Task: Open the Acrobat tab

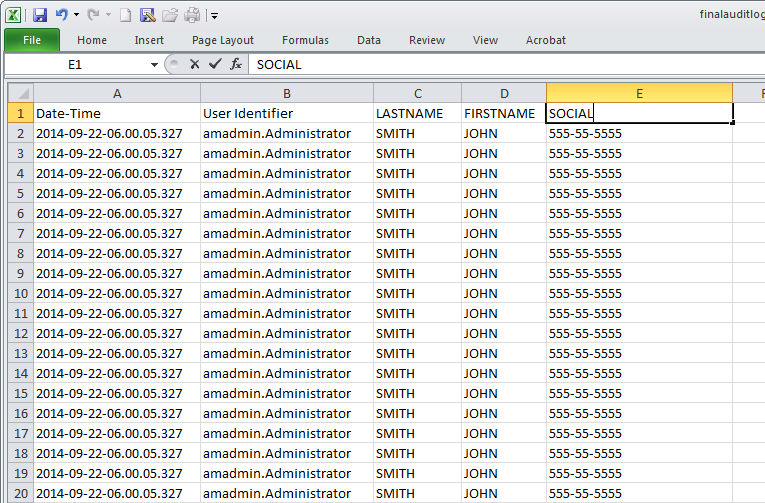Action: click(546, 40)
